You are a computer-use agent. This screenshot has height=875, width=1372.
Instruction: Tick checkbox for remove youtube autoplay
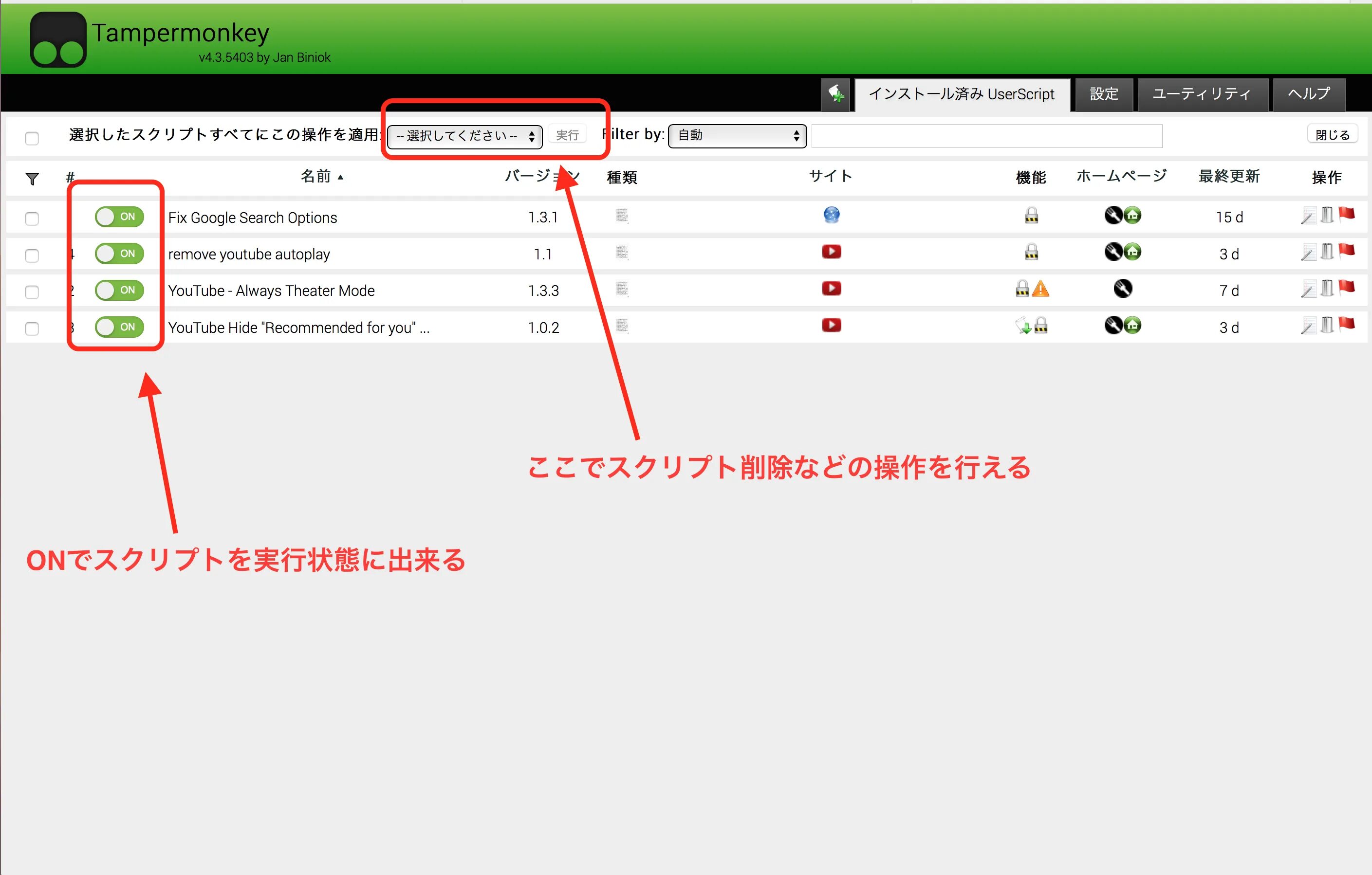32,255
